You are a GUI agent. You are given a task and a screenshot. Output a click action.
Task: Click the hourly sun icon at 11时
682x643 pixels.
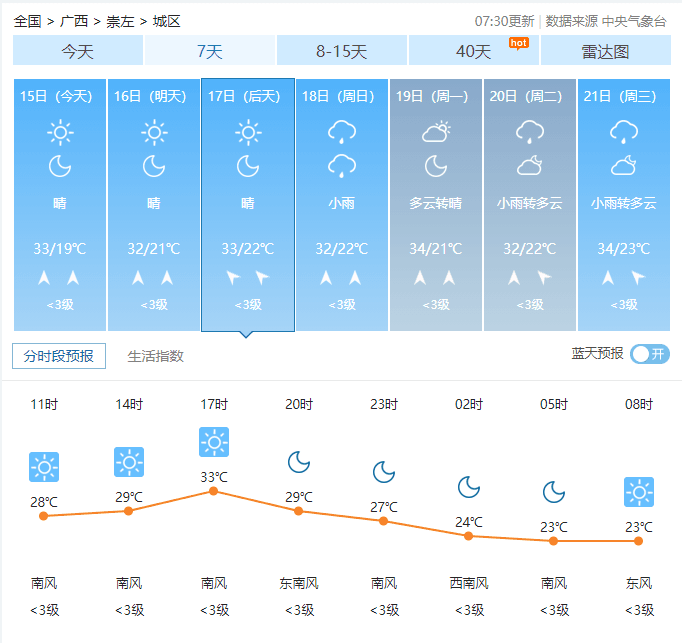click(44, 467)
